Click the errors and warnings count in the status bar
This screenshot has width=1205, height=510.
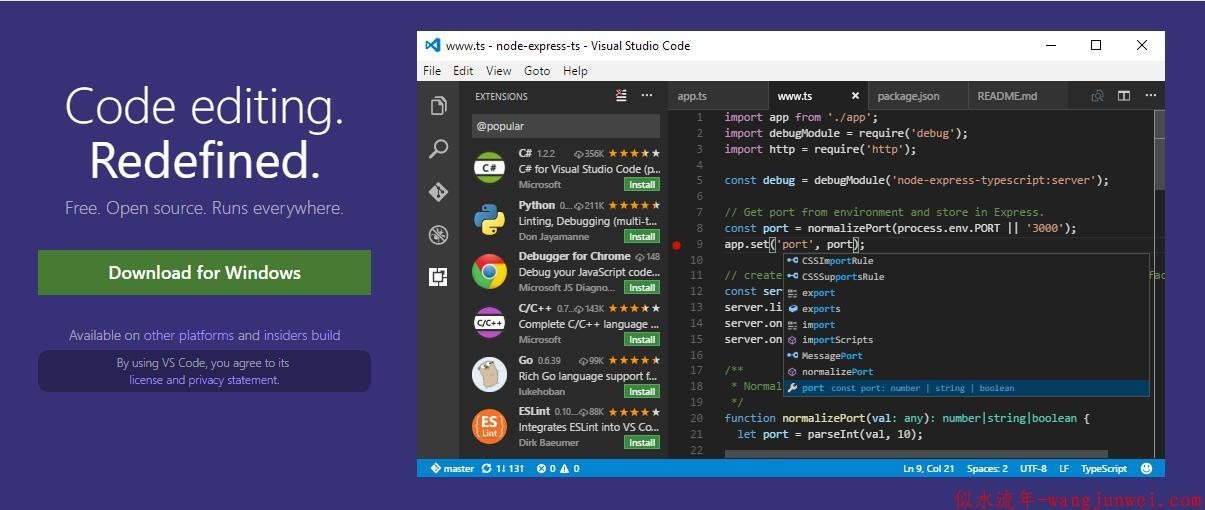tap(558, 468)
